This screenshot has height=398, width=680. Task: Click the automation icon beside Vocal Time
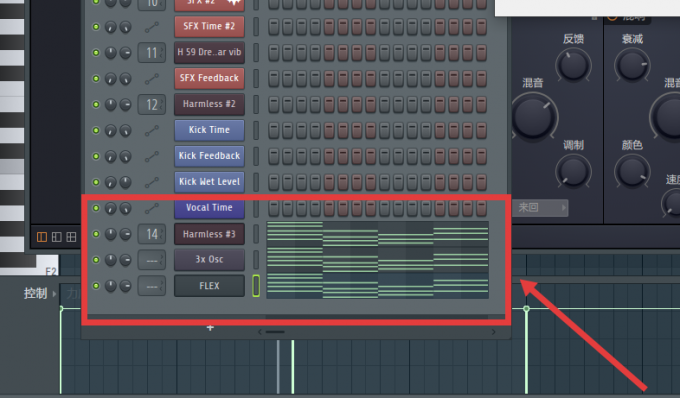(152, 209)
